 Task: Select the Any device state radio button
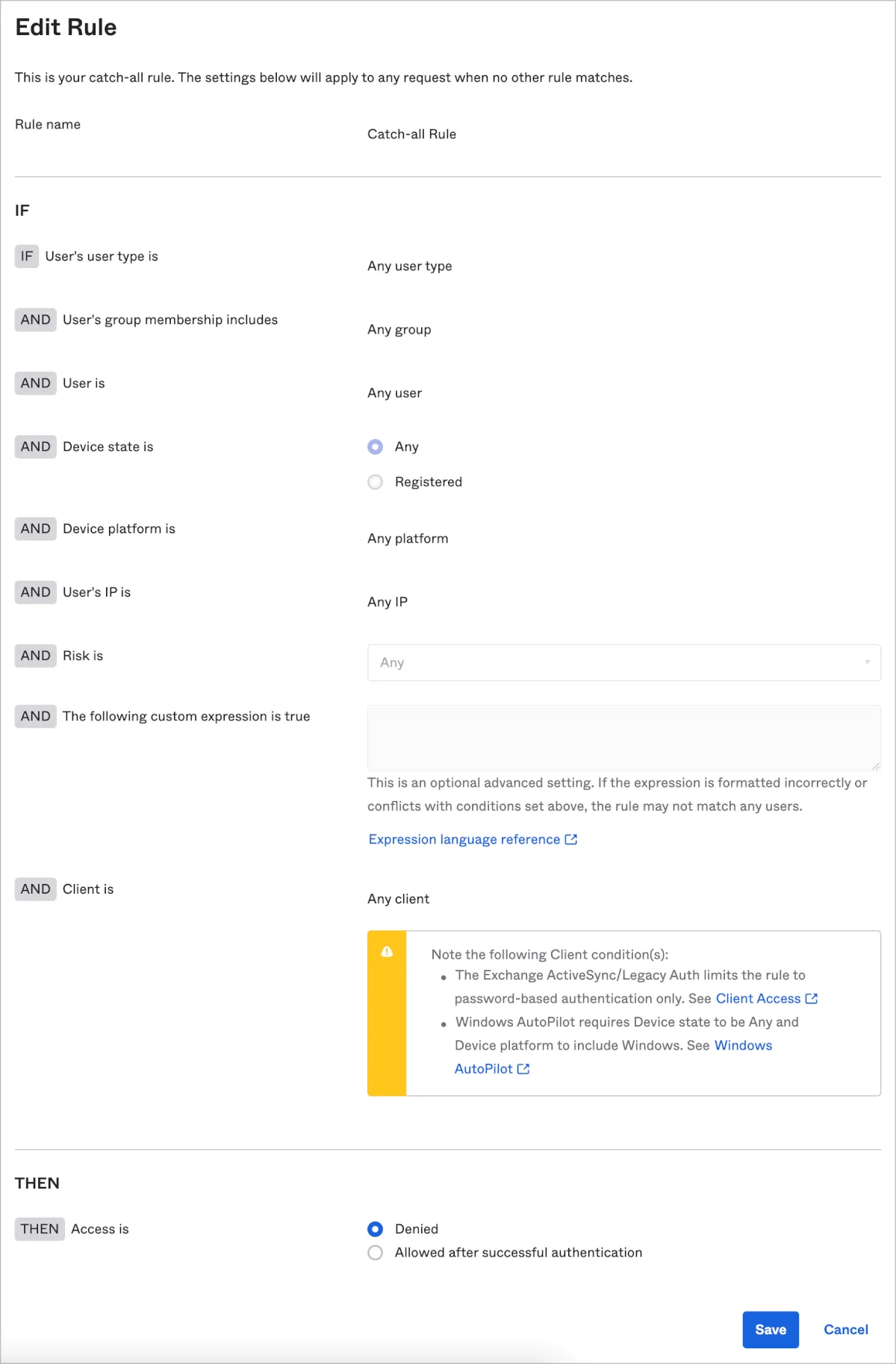pos(376,446)
